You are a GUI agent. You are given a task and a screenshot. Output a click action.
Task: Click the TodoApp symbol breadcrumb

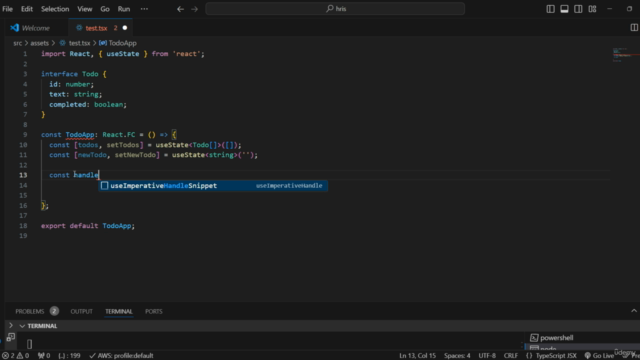pyautogui.click(x=122, y=43)
